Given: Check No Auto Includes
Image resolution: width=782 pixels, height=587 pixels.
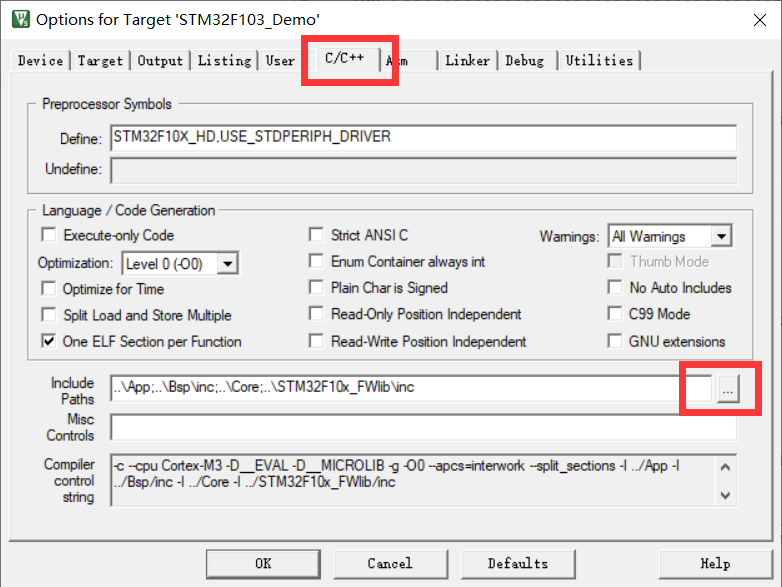Looking at the screenshot, I should [x=615, y=287].
